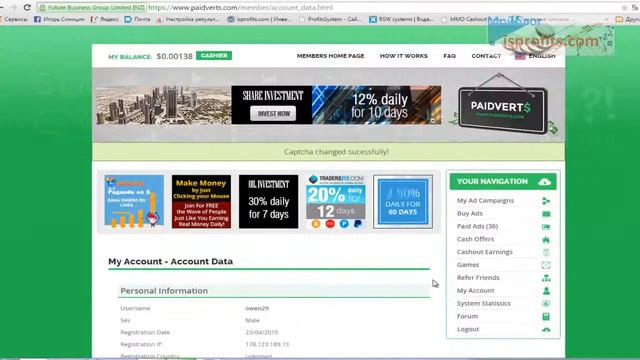
Task: Open the Make Money by clicking ad
Action: tap(201, 202)
